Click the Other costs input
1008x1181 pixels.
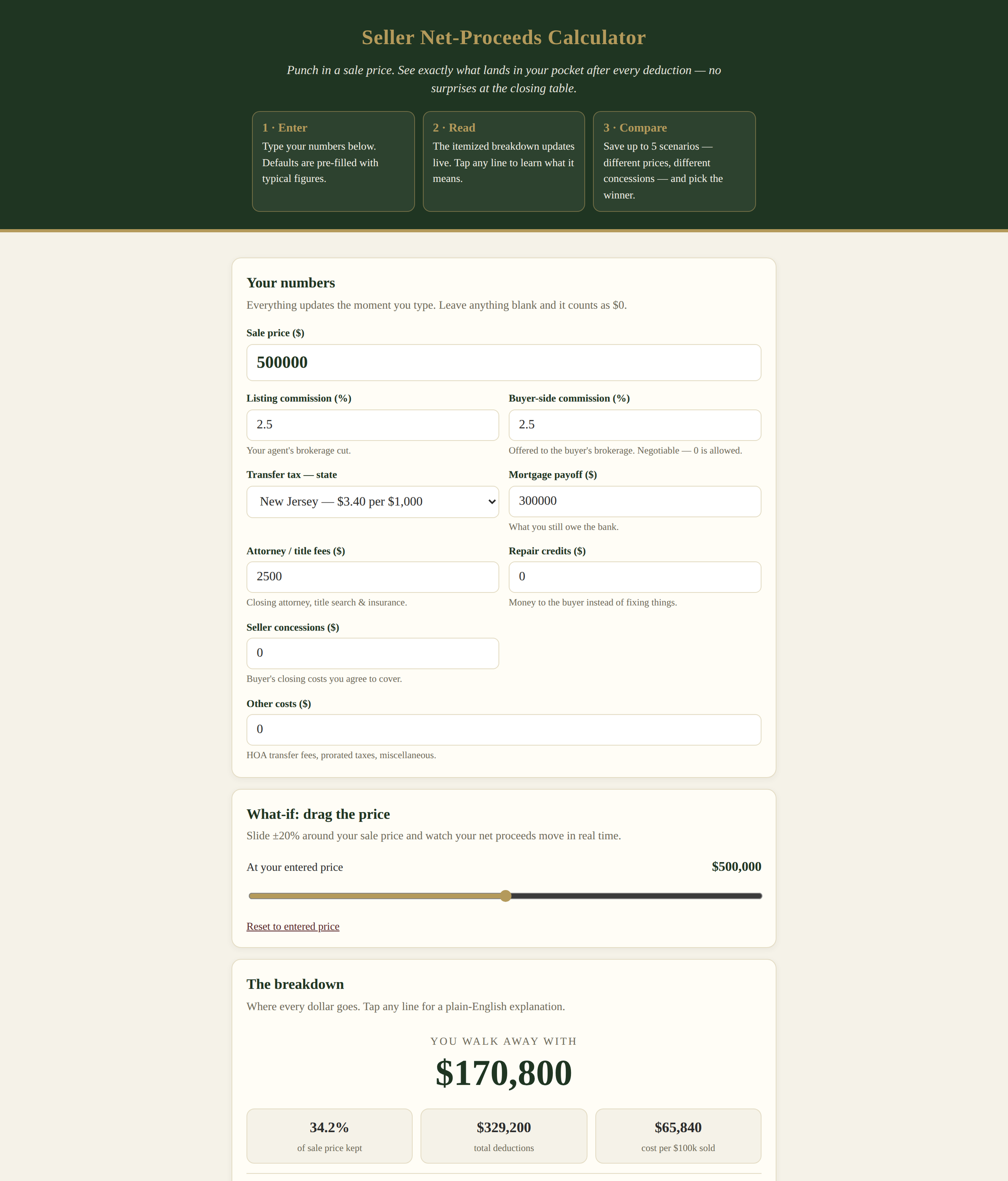point(504,730)
